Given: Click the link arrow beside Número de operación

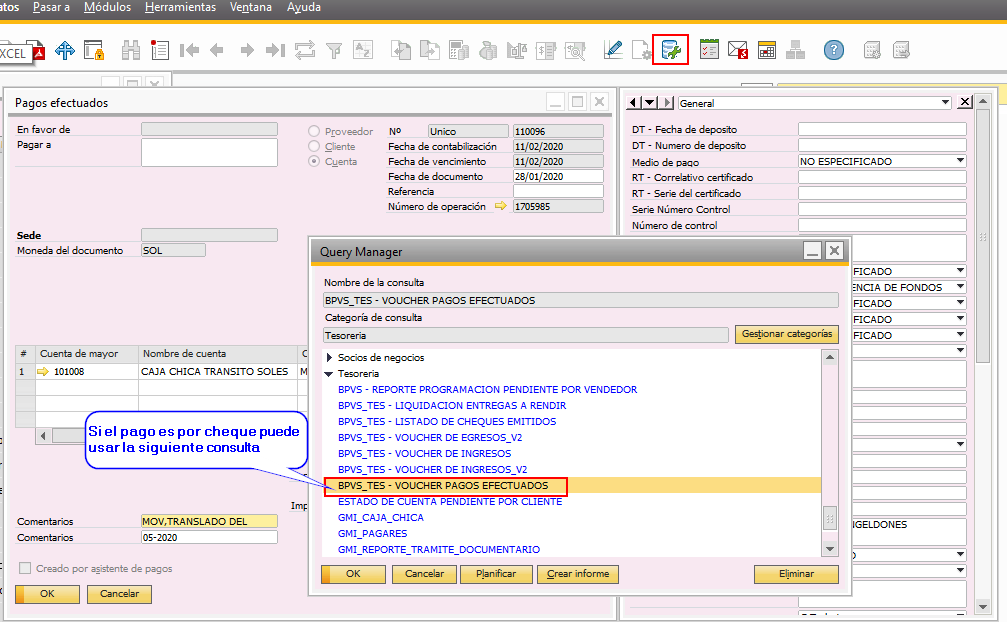Looking at the screenshot, I should point(500,206).
